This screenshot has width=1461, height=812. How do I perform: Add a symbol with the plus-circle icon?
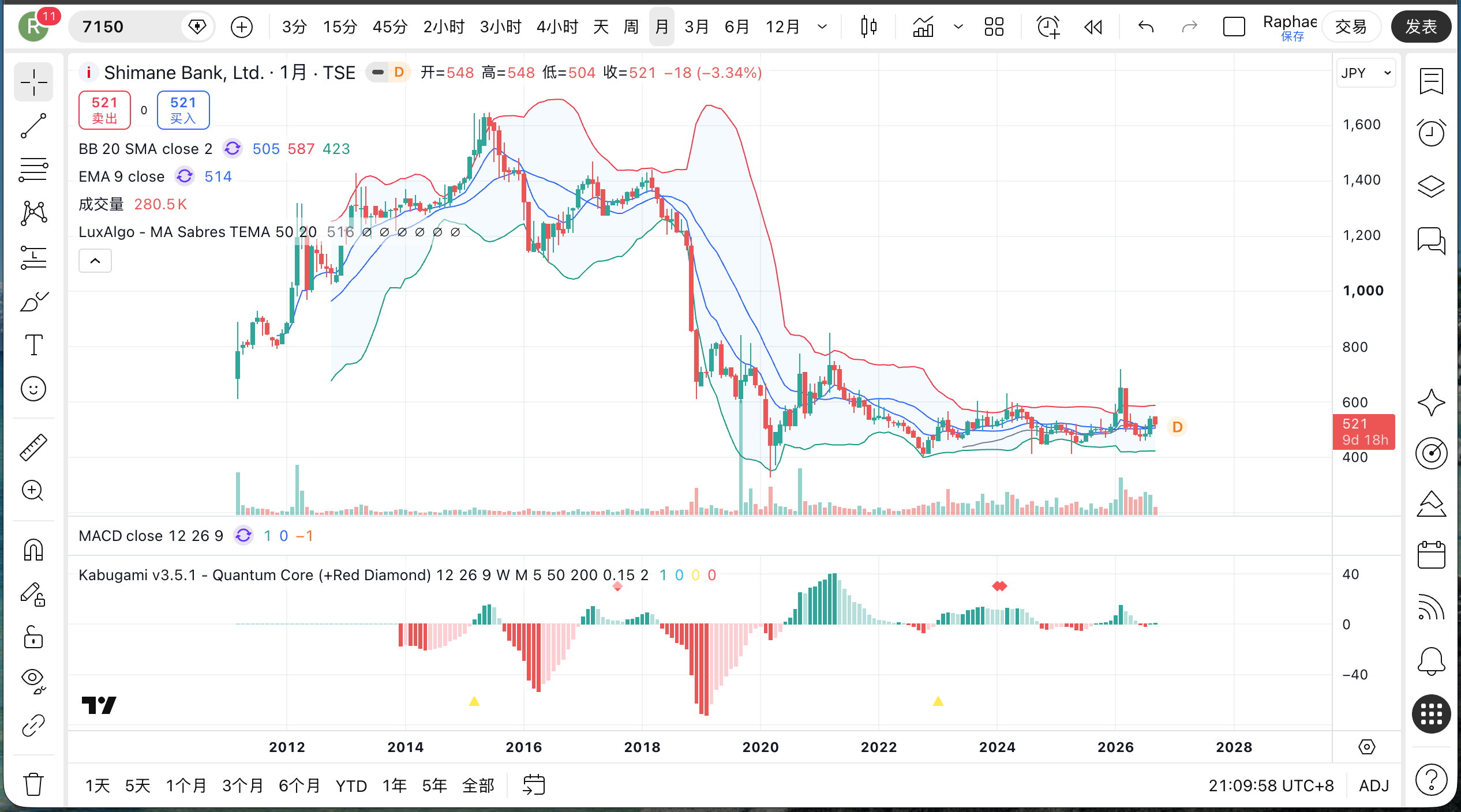click(x=242, y=27)
